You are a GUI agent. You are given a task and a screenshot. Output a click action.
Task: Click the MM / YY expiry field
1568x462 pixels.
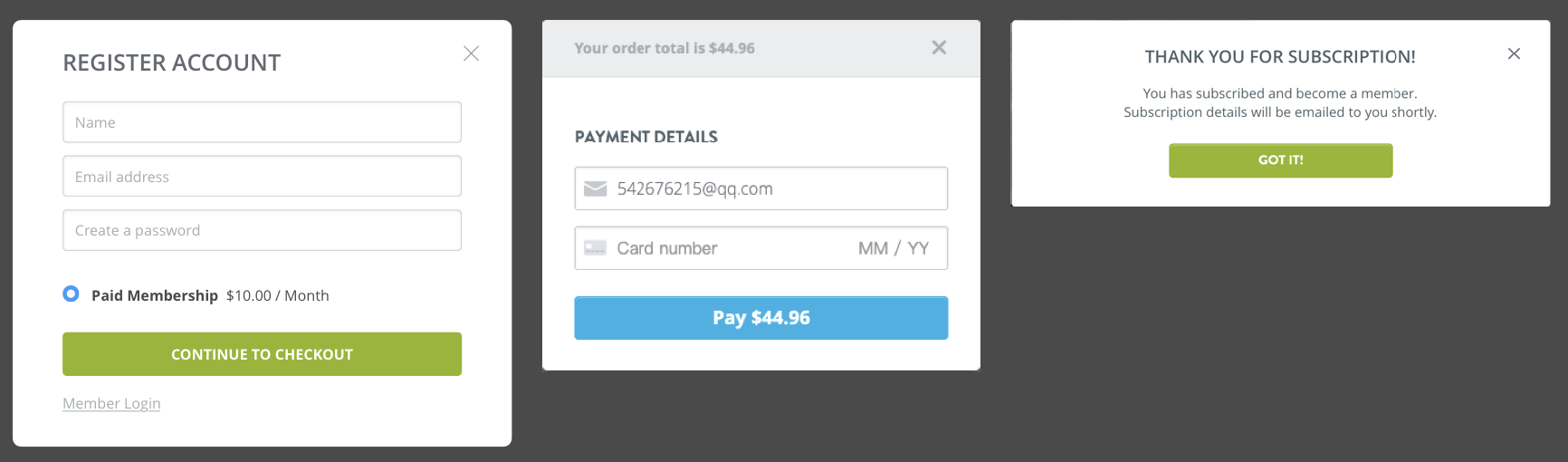coord(894,248)
